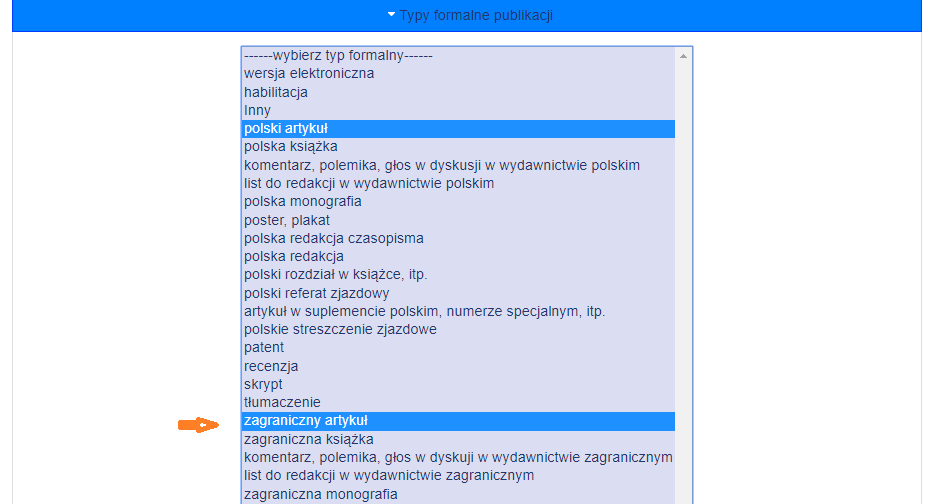Pick 'tłumaczenie' from the list
Image resolution: width=933 pixels, height=504 pixels.
(x=282, y=402)
